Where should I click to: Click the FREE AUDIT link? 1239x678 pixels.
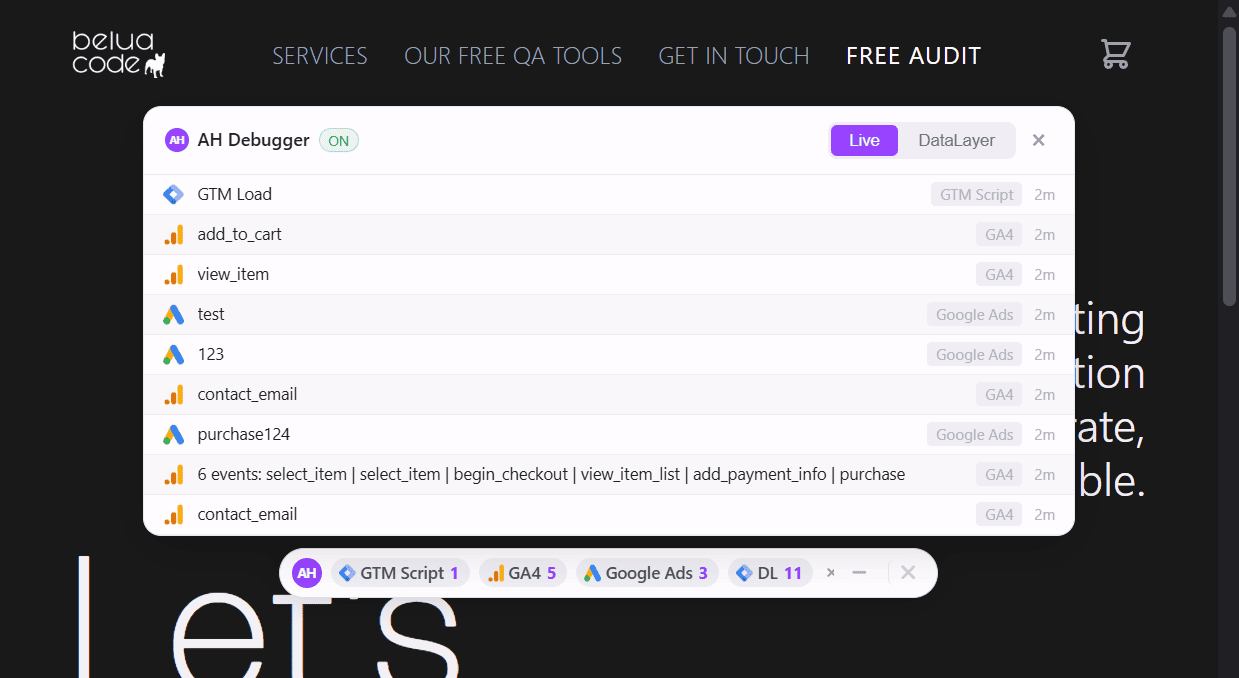click(x=913, y=56)
